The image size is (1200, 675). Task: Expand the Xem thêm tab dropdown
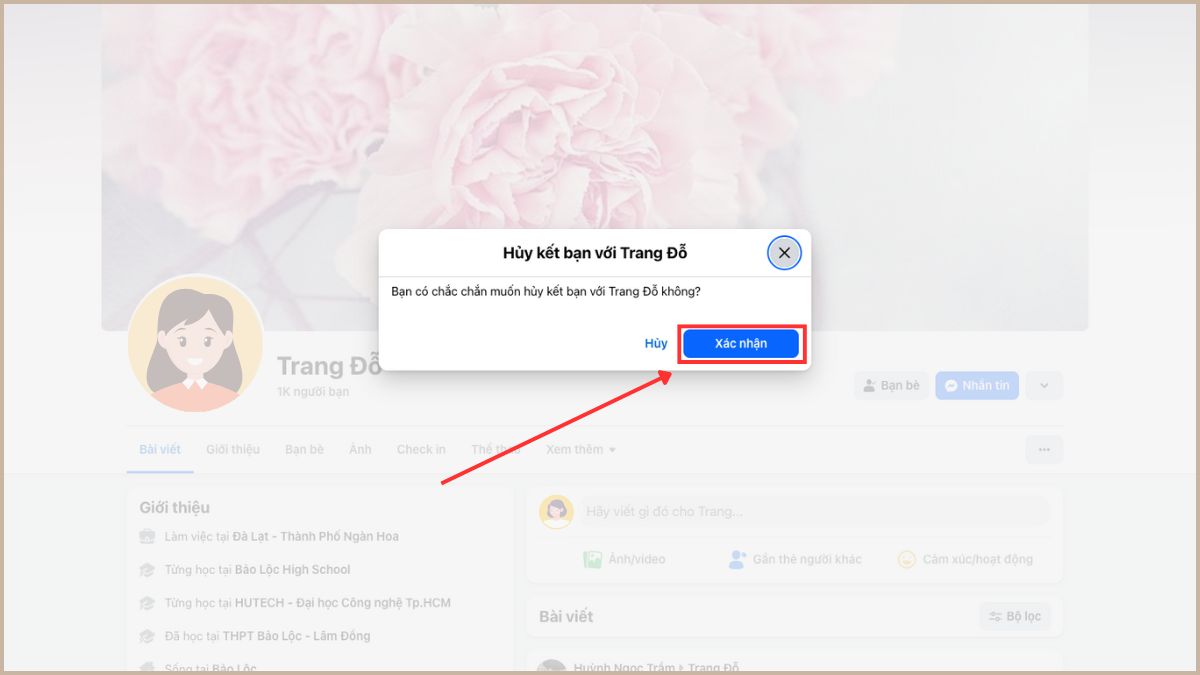pyautogui.click(x=581, y=449)
